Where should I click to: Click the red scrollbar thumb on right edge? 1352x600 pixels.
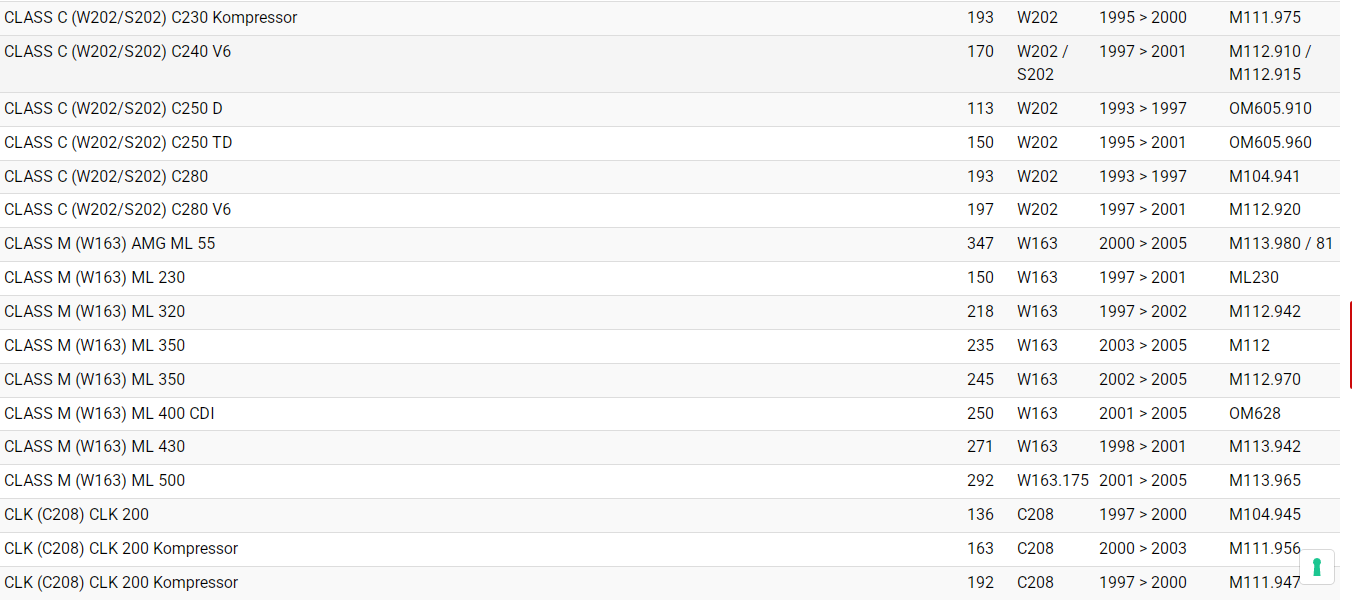[1350, 345]
